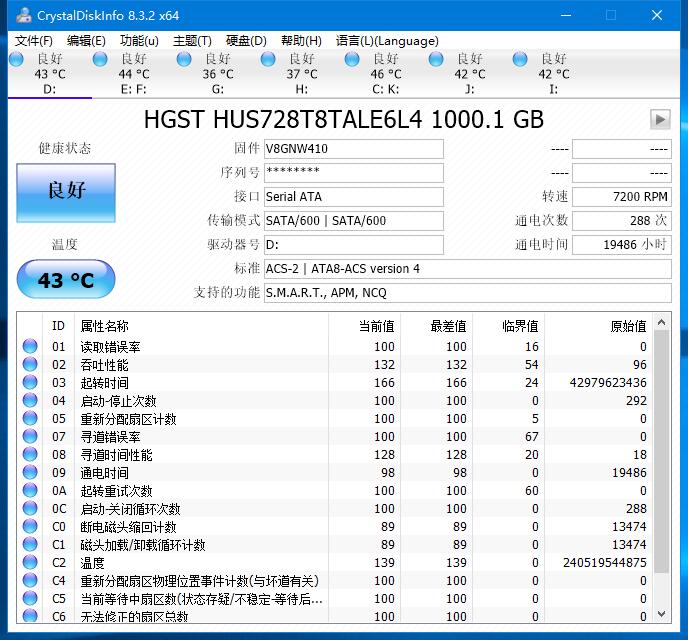Image resolution: width=688 pixels, height=640 pixels.
Task: Open the 硬盘(D) menu
Action: point(246,41)
